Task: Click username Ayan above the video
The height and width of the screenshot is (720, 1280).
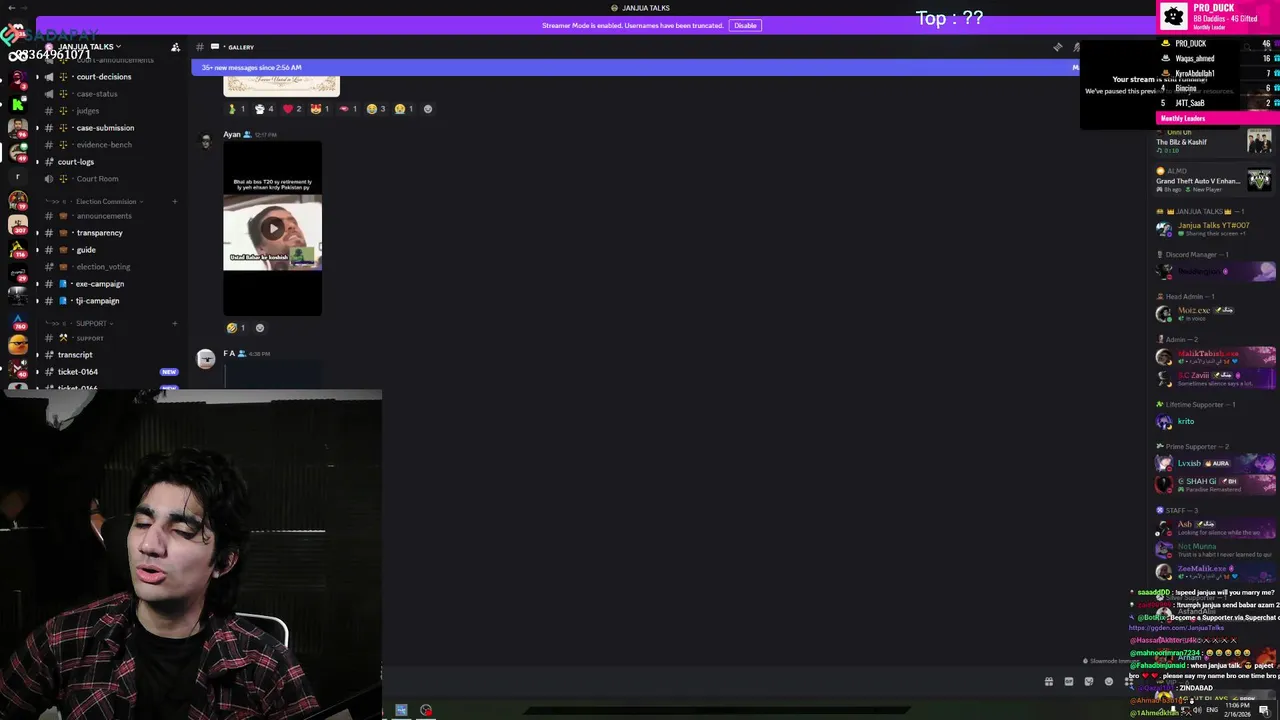Action: pyautogui.click(x=232, y=134)
